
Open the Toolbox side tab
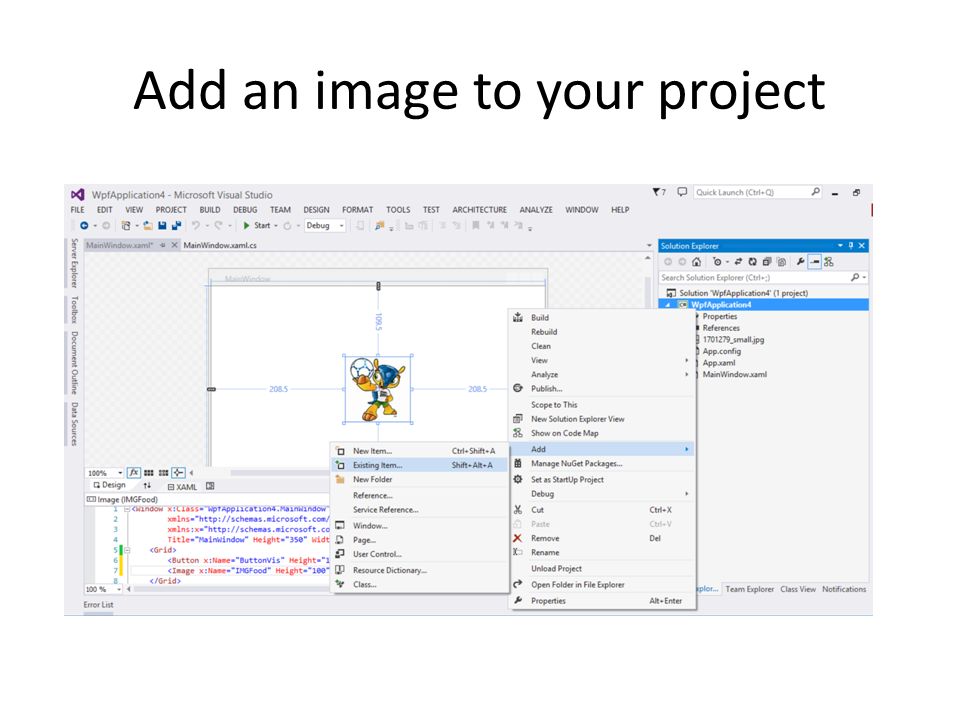(74, 309)
